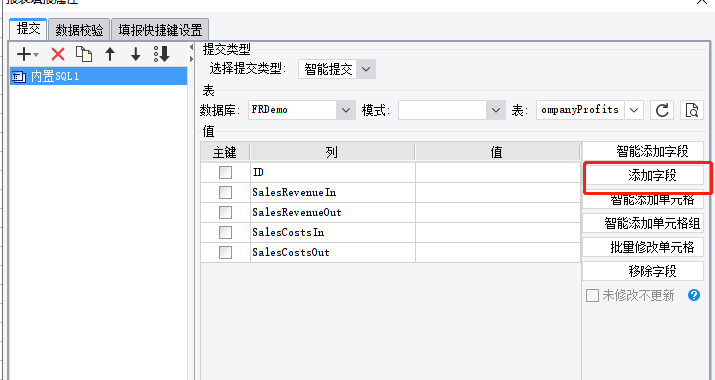The width and height of the screenshot is (715, 380).
Task: Check the primary key box for SalesCostsIn
Action: 225,233
